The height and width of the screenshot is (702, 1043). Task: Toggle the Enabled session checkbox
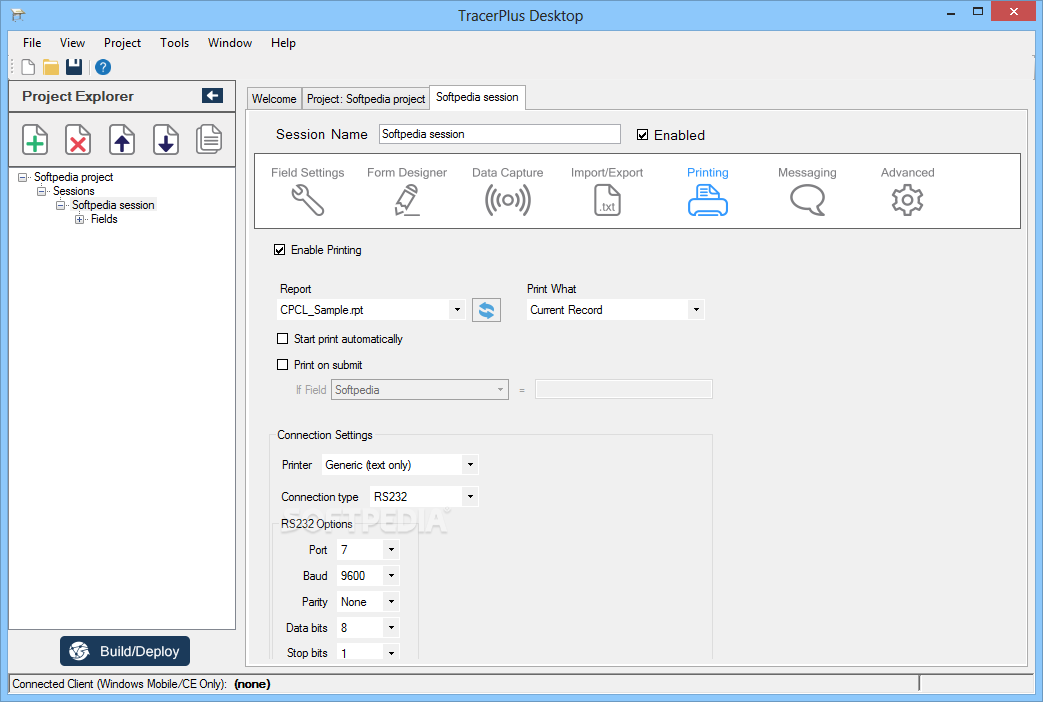tap(642, 135)
